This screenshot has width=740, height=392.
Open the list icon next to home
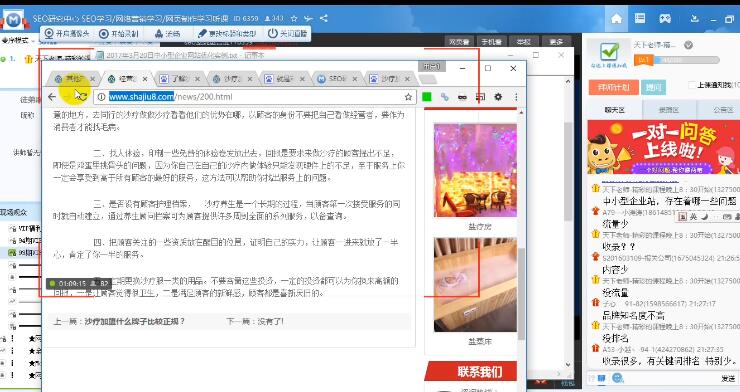640,18
